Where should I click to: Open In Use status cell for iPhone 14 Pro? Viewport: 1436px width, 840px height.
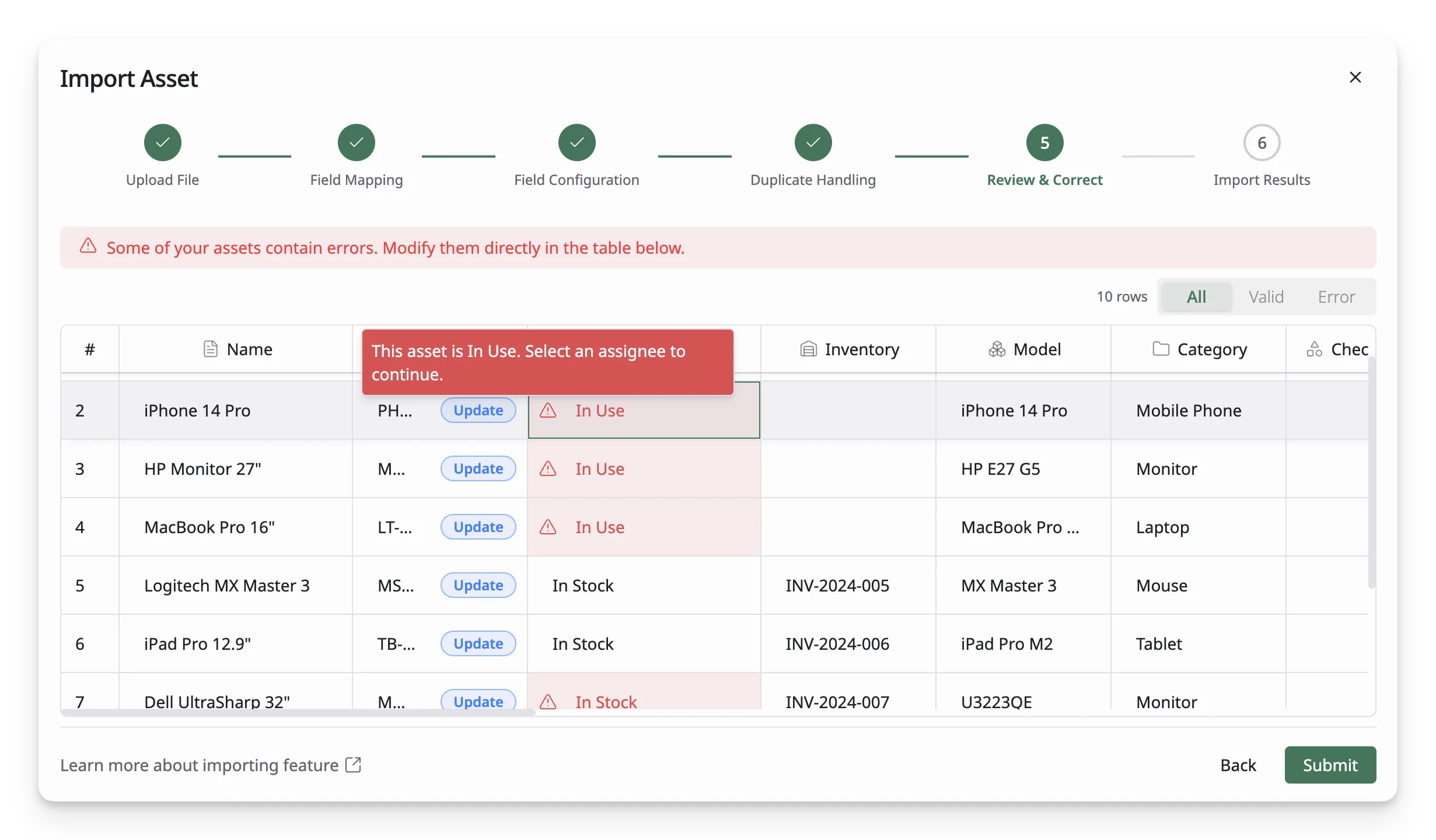[644, 410]
